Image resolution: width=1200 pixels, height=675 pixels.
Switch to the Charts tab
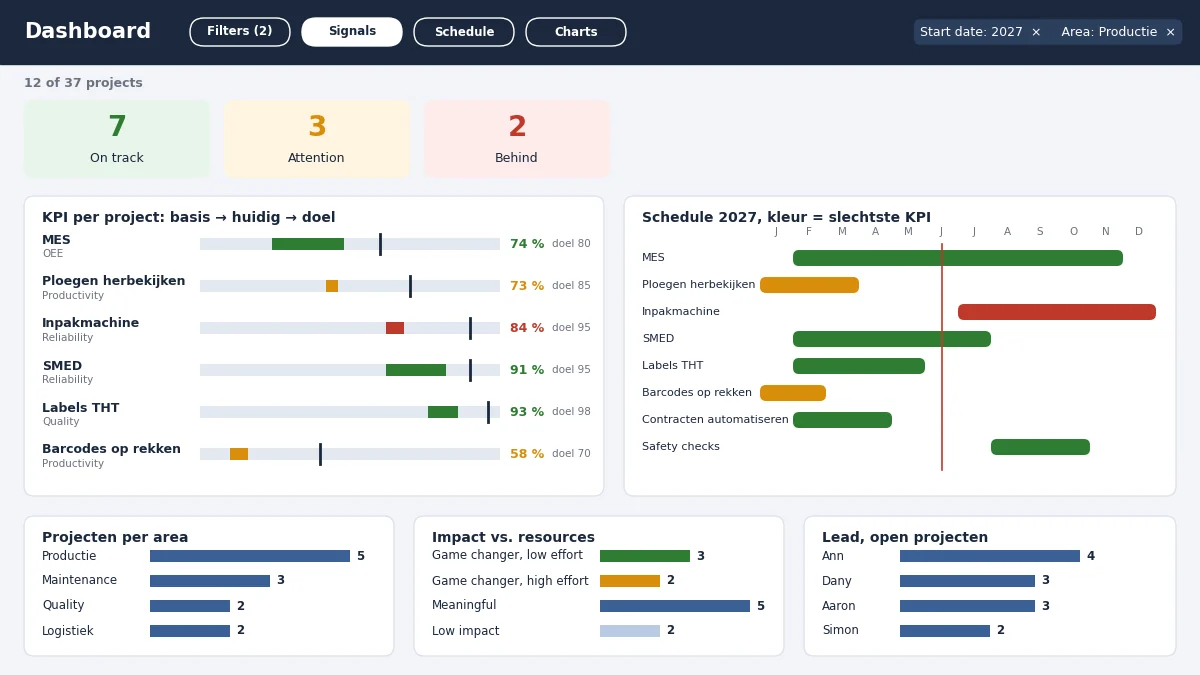(576, 32)
